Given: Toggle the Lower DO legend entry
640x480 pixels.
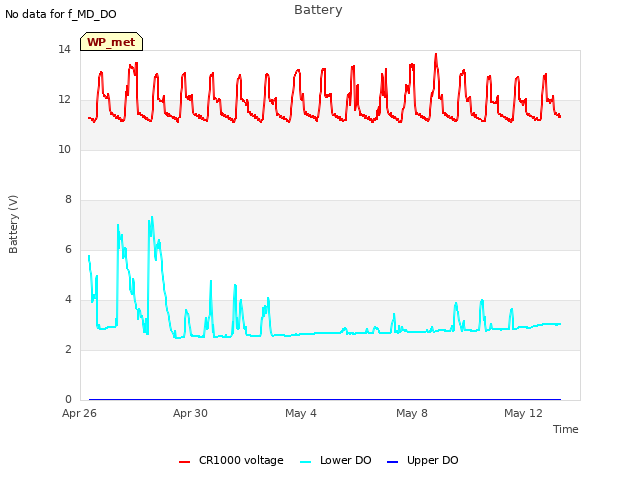Looking at the screenshot, I should (336, 460).
